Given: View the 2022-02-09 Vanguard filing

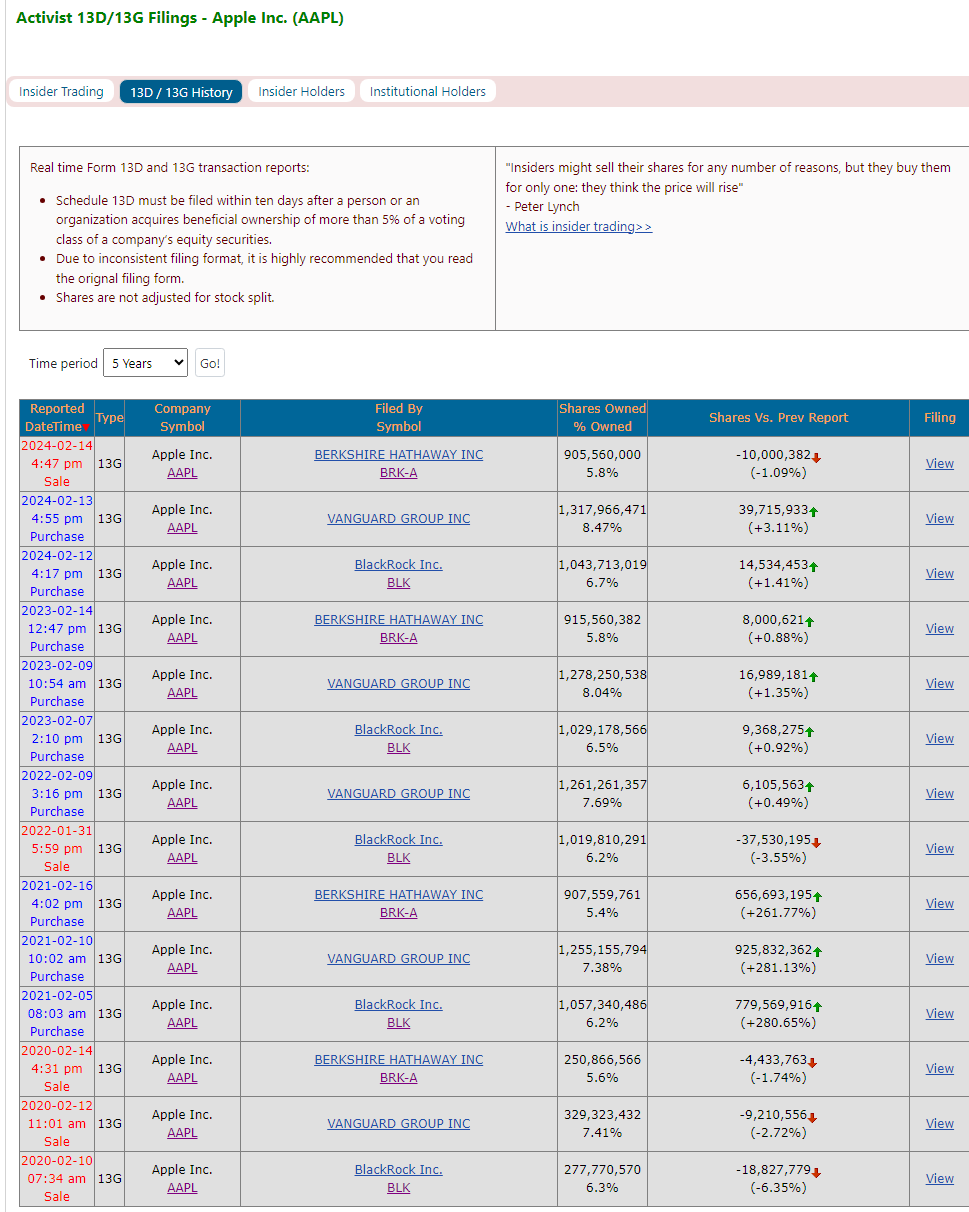Looking at the screenshot, I should (939, 794).
